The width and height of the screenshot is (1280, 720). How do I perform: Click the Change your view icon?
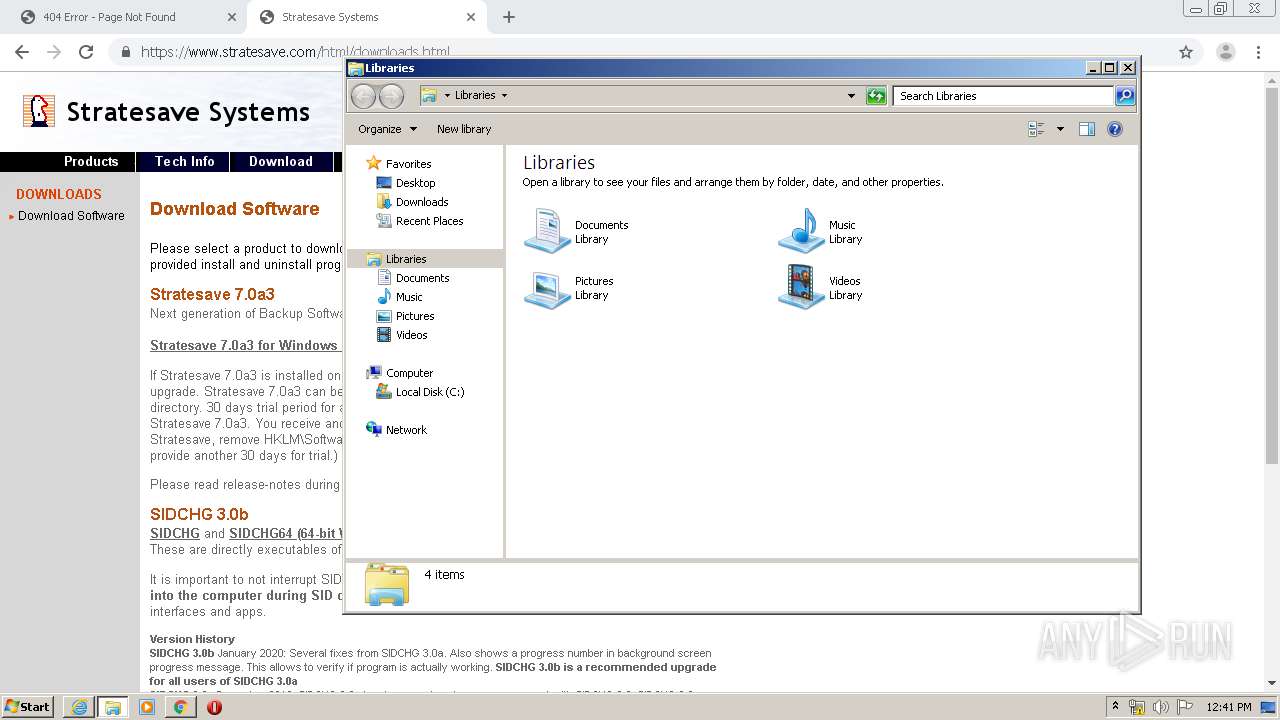1036,129
